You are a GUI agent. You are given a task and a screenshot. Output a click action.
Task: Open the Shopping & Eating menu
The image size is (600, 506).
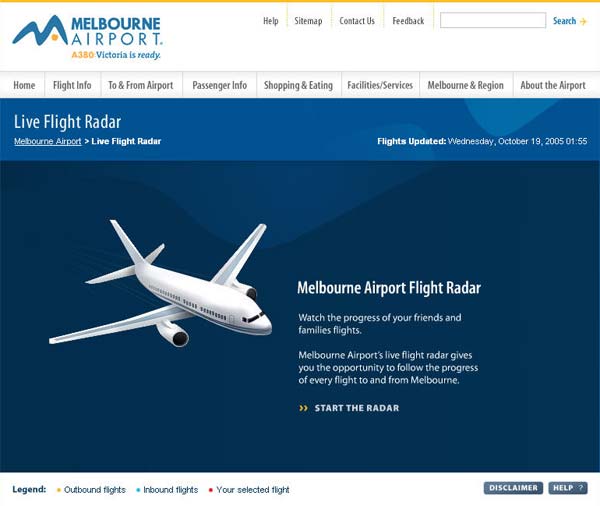click(x=298, y=85)
